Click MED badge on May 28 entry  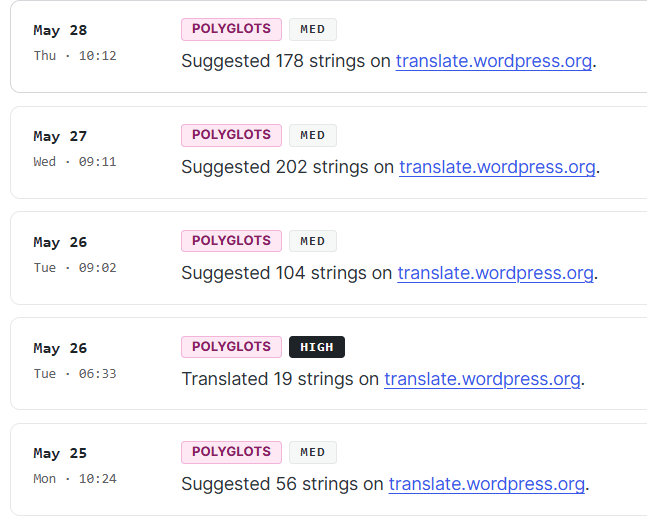313,29
